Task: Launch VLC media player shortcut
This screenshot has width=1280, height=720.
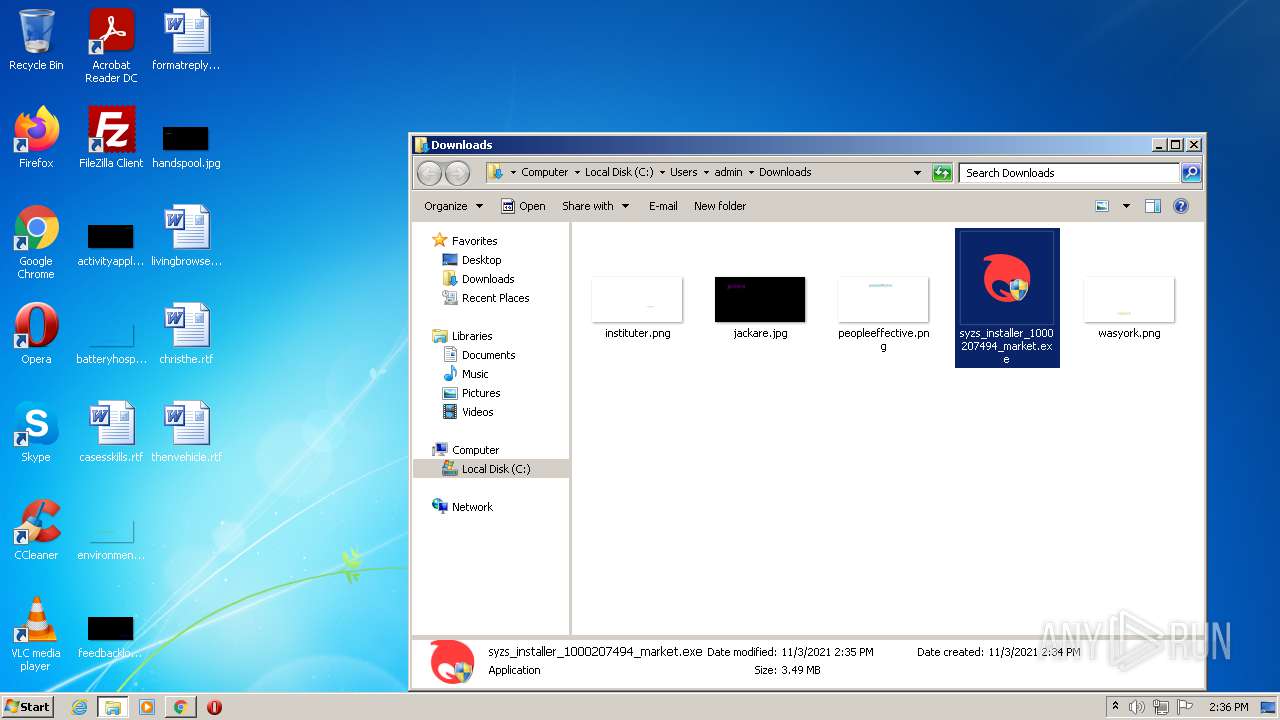Action: (36, 634)
